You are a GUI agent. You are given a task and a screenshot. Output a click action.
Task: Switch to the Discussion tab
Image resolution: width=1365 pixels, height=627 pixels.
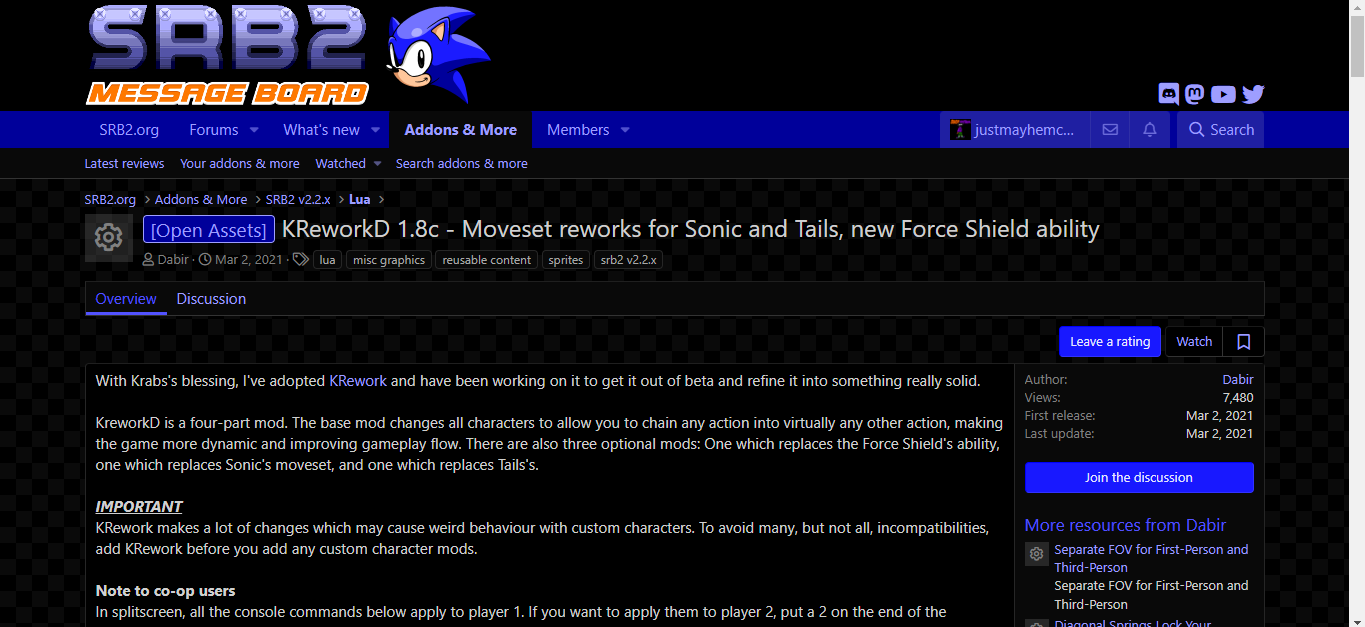click(x=211, y=299)
